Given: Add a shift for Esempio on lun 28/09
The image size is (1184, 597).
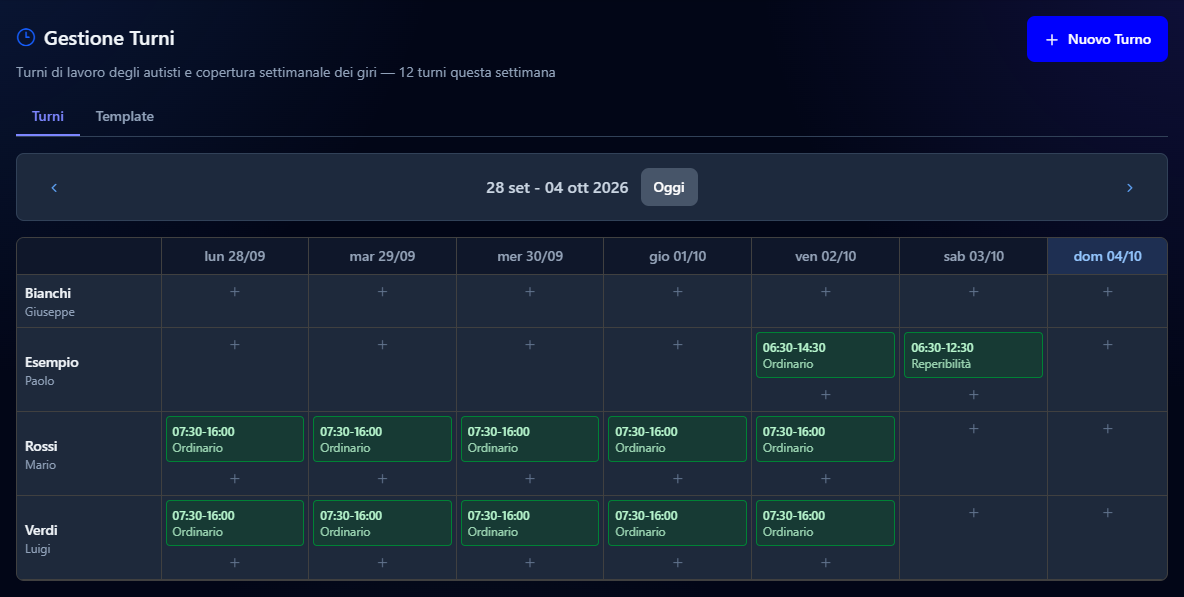Looking at the screenshot, I should pos(235,345).
